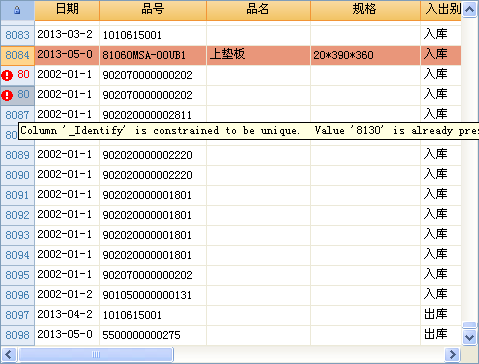
Task: Click 品号 cell 1010615001 in row 8097
Action: [153, 315]
